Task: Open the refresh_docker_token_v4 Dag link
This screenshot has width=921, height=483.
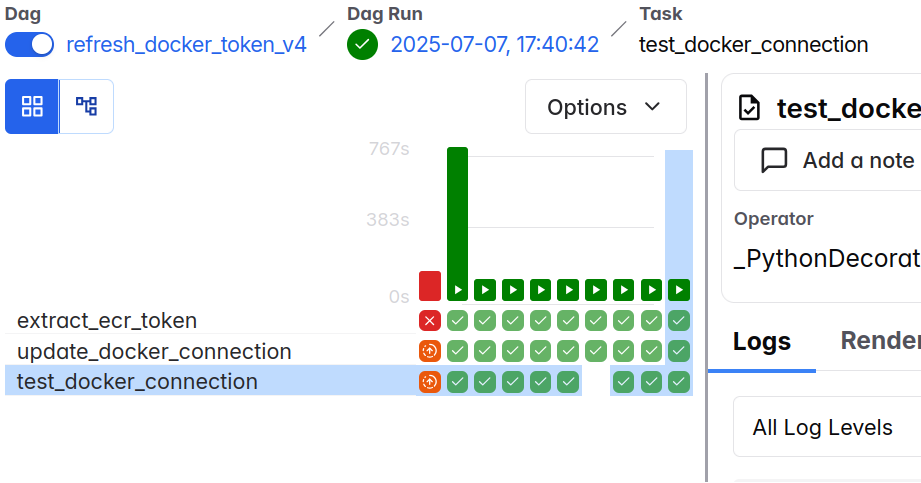Action: click(186, 45)
